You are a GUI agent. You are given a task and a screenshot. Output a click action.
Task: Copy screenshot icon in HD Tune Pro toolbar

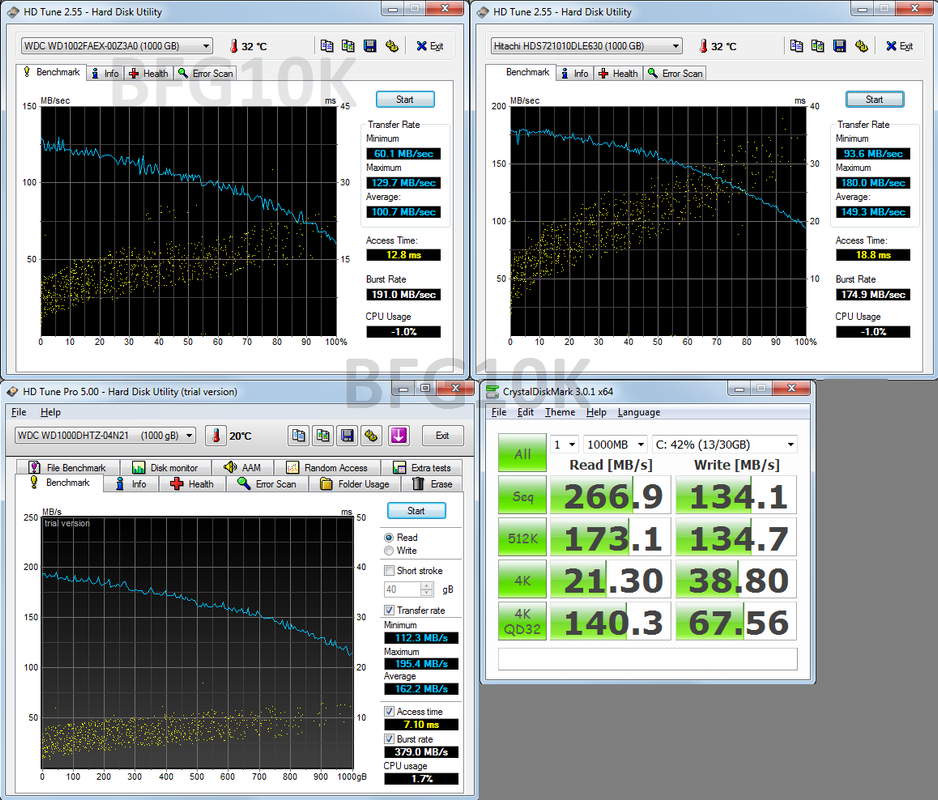(x=323, y=436)
